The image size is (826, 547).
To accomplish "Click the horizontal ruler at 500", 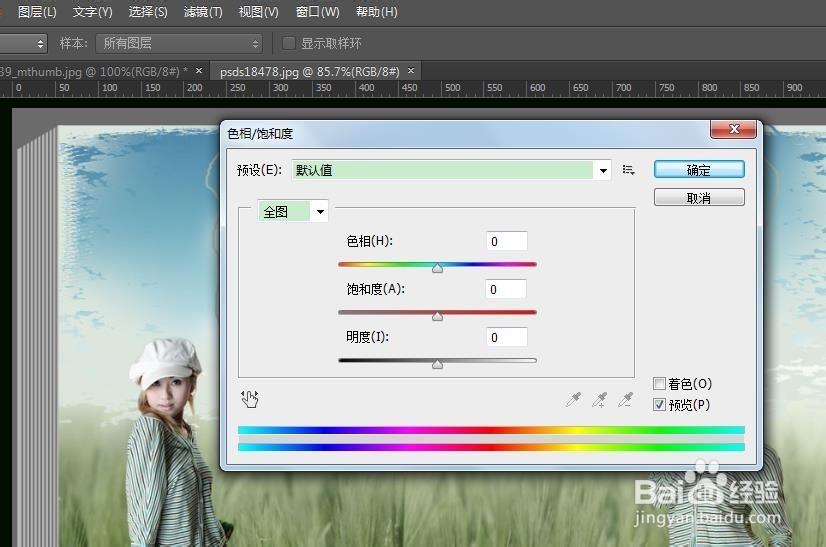I will (x=452, y=88).
